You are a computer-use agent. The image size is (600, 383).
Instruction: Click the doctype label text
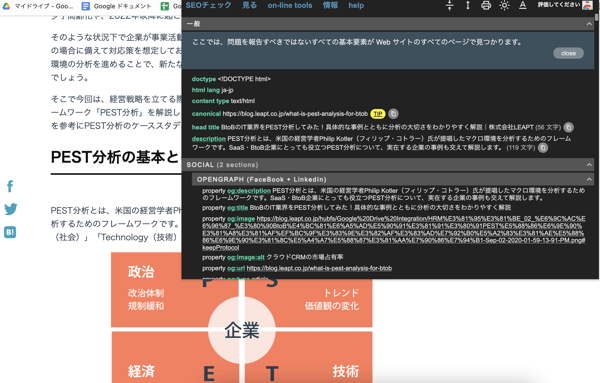[x=204, y=79]
